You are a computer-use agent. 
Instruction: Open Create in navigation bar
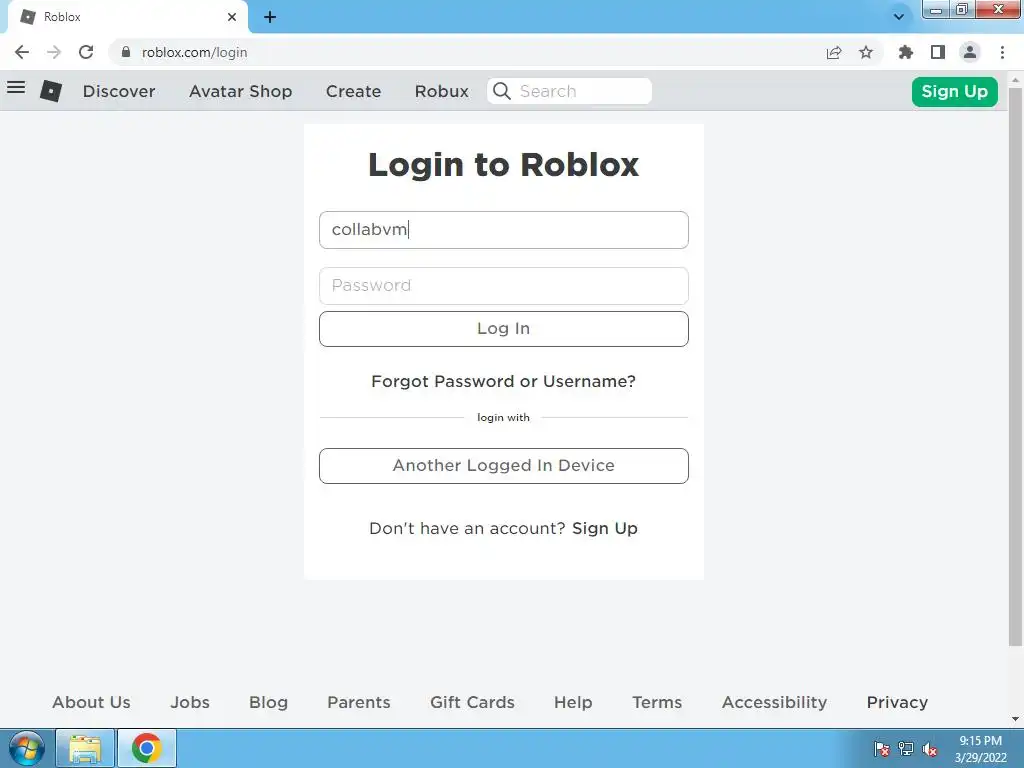[x=353, y=91]
